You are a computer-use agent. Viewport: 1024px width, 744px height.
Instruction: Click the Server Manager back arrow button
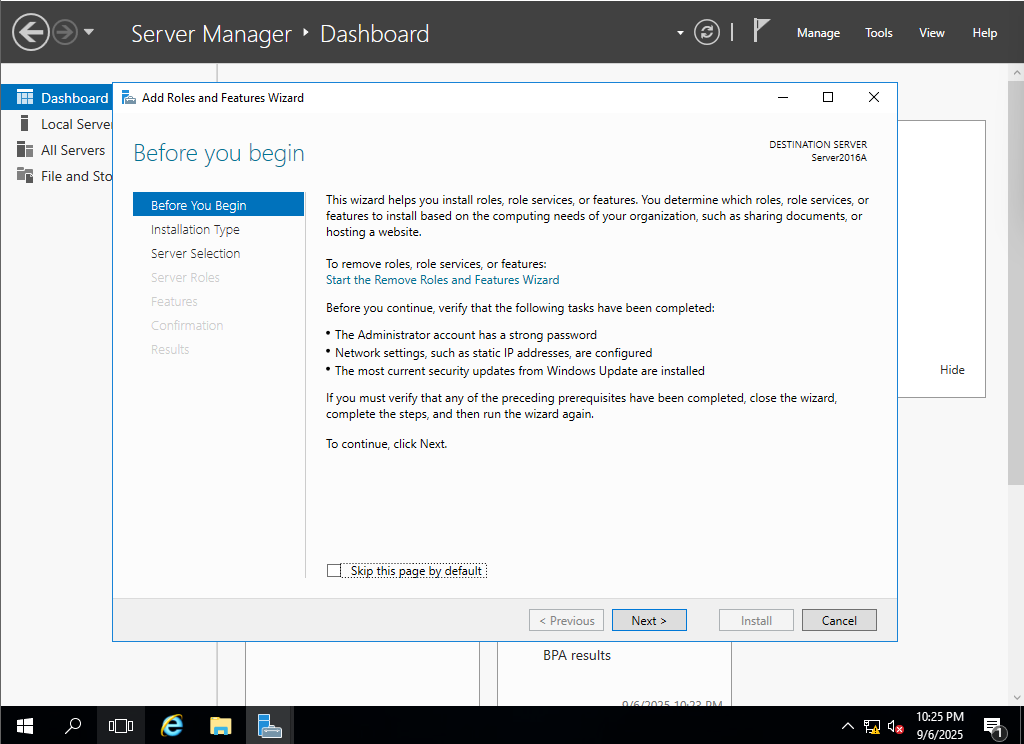click(31, 32)
